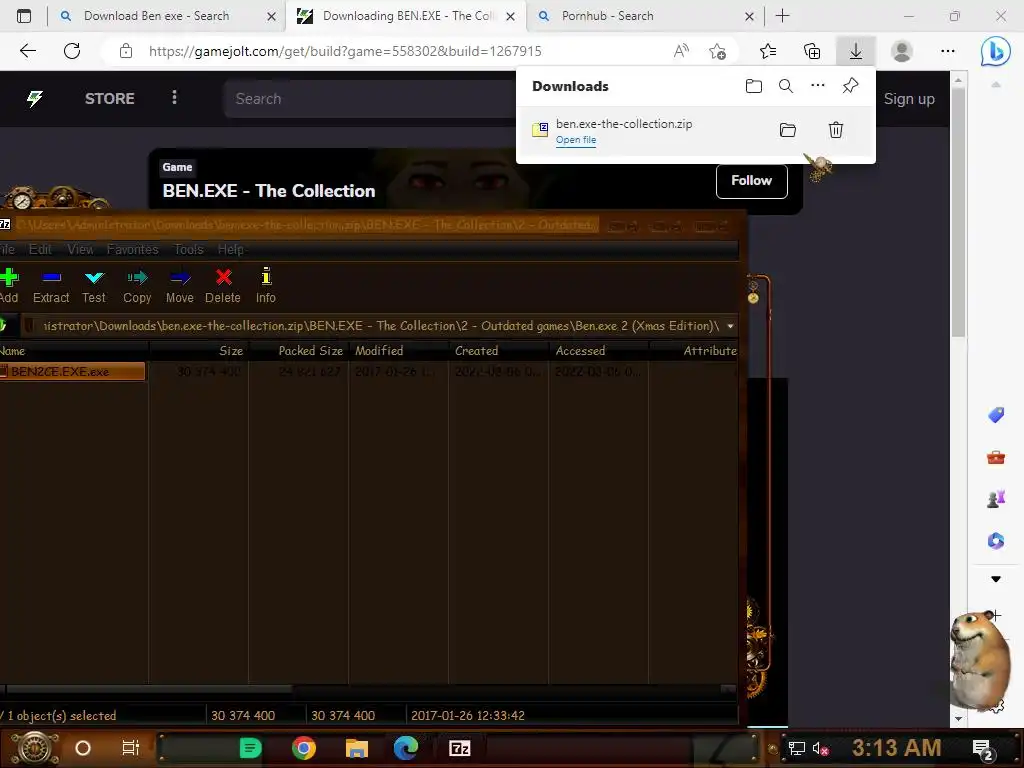Click the Game Jolt lightning logo
The height and width of the screenshot is (768, 1024).
click(x=35, y=99)
